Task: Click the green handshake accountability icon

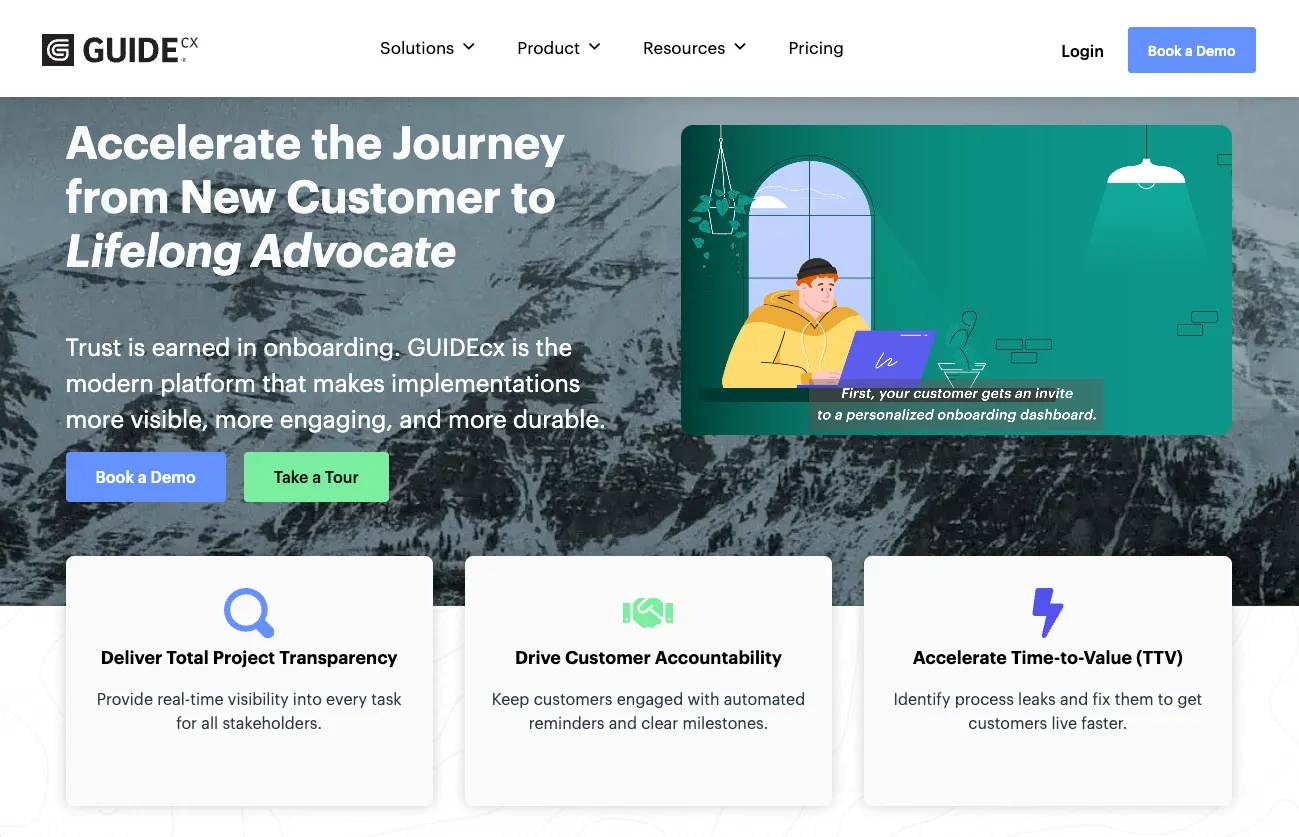Action: point(648,612)
